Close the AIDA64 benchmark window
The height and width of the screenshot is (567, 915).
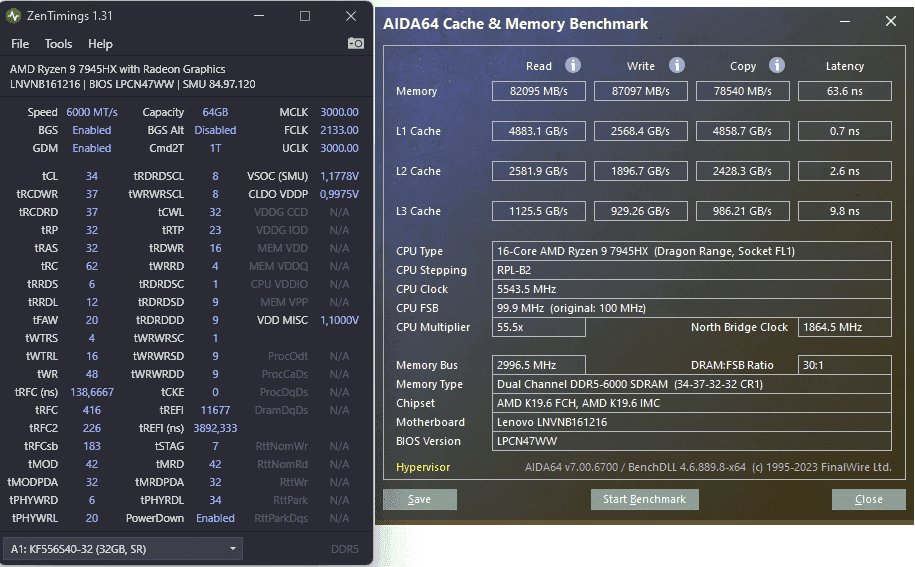coord(890,22)
